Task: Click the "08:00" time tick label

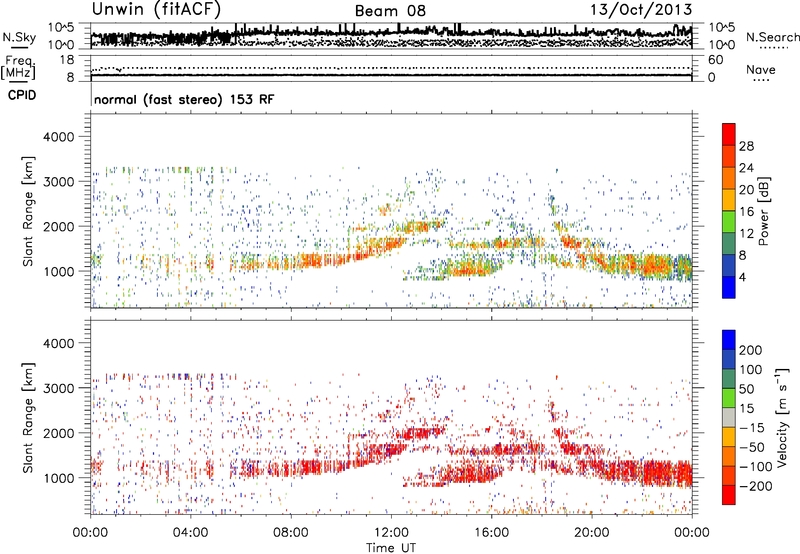Action: [291, 533]
